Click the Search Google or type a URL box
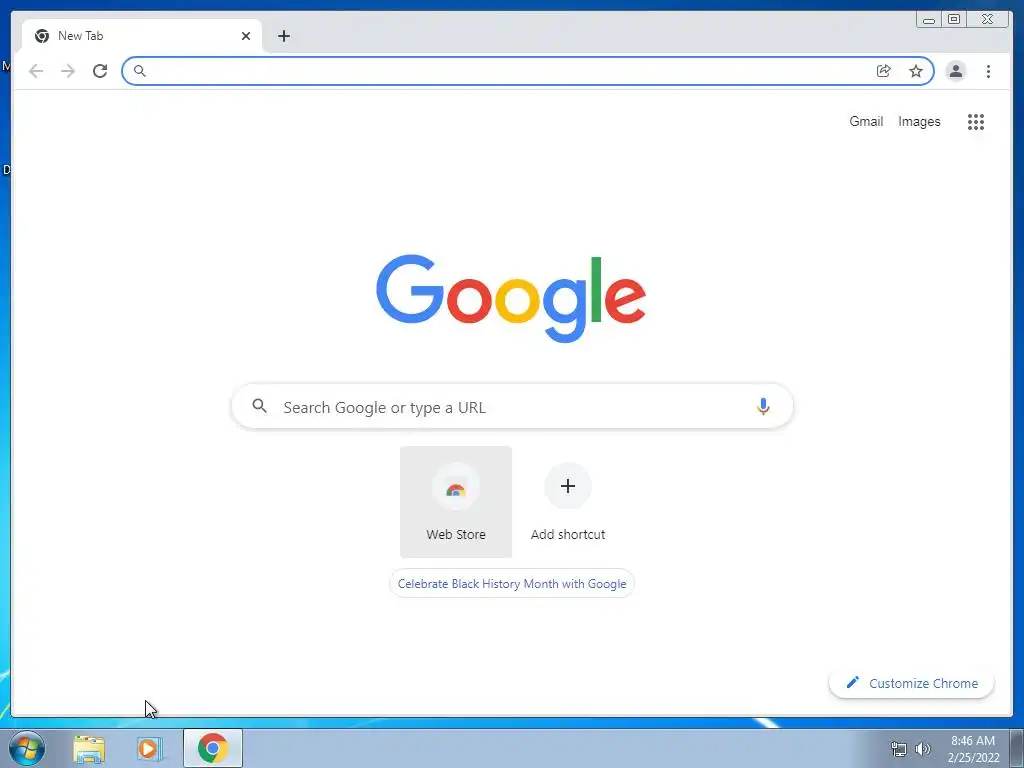This screenshot has width=1024, height=768. [x=512, y=406]
